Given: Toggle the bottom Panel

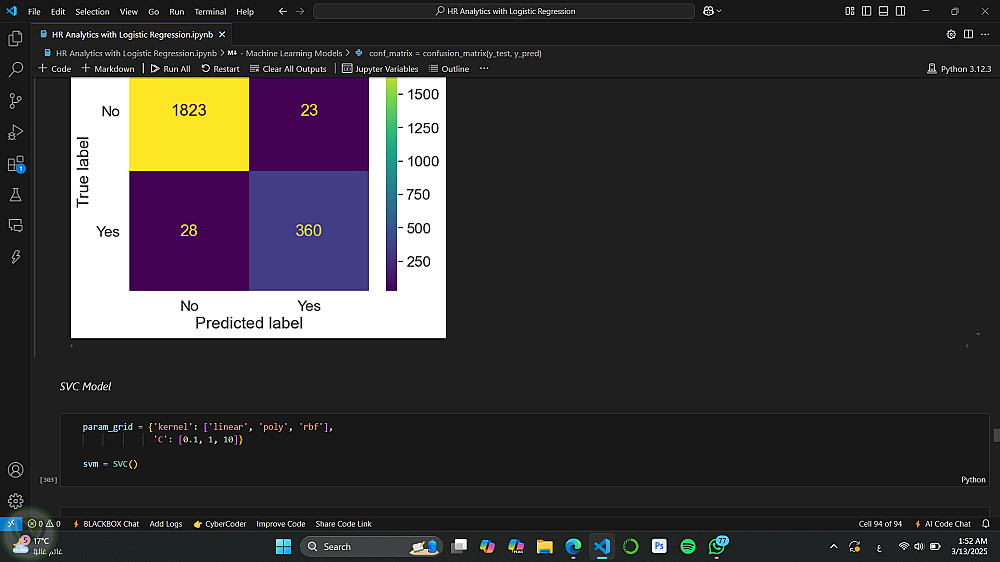Looking at the screenshot, I should pos(883,11).
